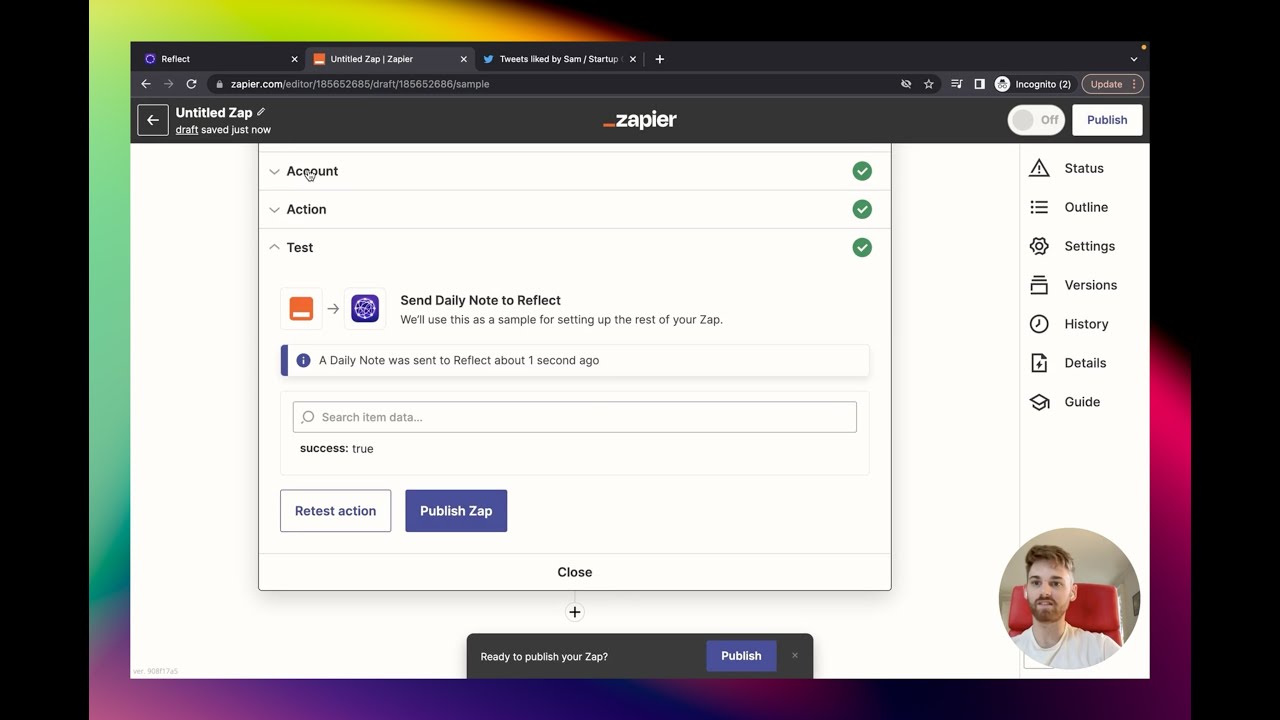The height and width of the screenshot is (720, 1280).
Task: Click the Publish Zap button
Action: (x=456, y=511)
